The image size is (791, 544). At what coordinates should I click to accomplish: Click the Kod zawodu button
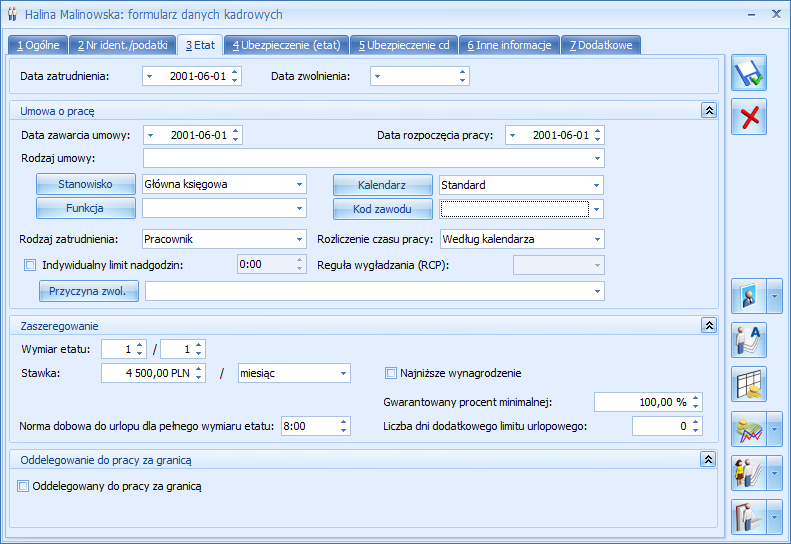tap(382, 209)
